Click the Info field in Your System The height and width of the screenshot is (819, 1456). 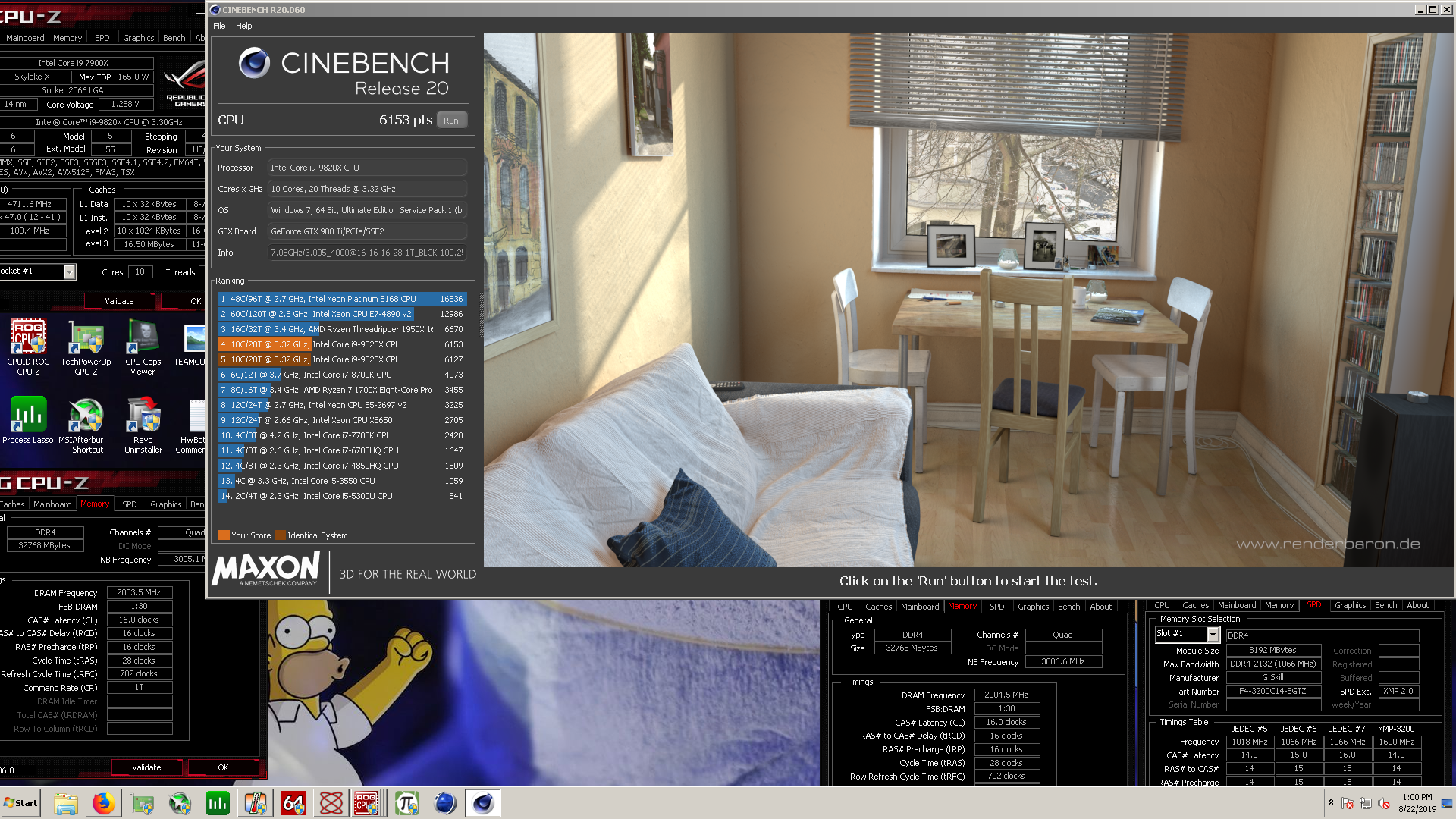(x=367, y=253)
